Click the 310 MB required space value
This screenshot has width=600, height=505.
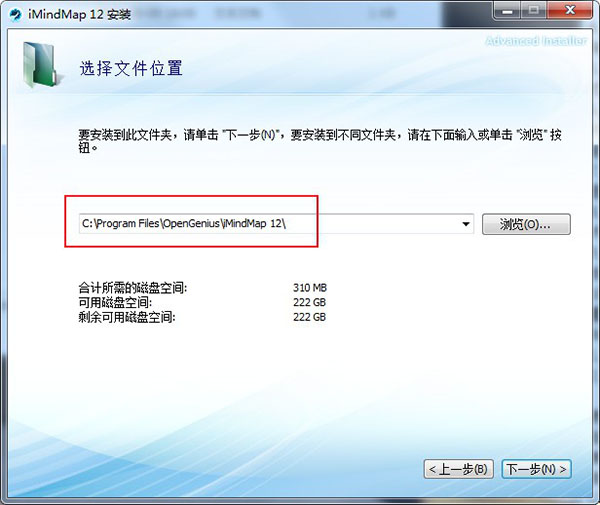(x=310, y=288)
